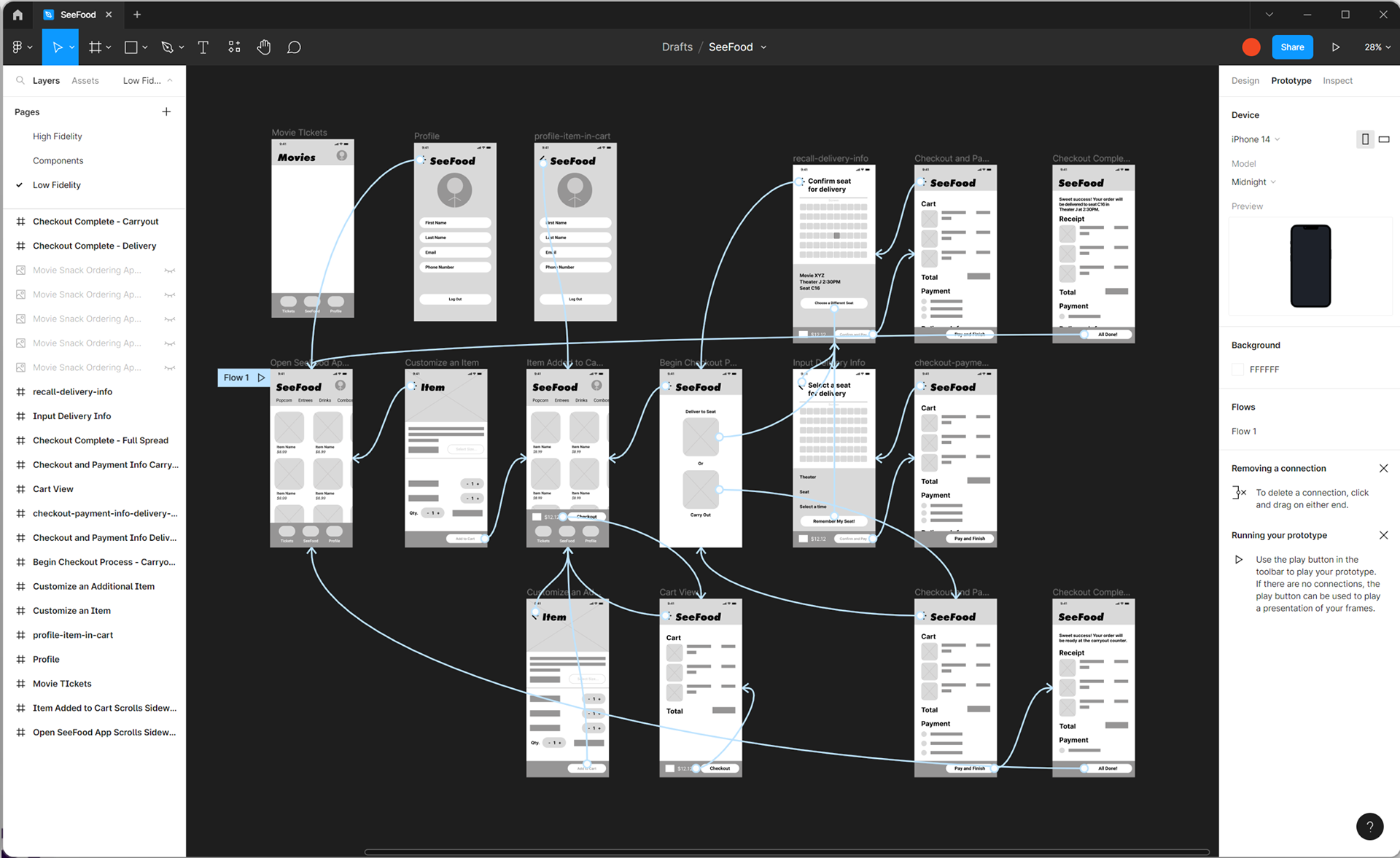
Task: Search layers with magnifier icon
Action: (20, 81)
